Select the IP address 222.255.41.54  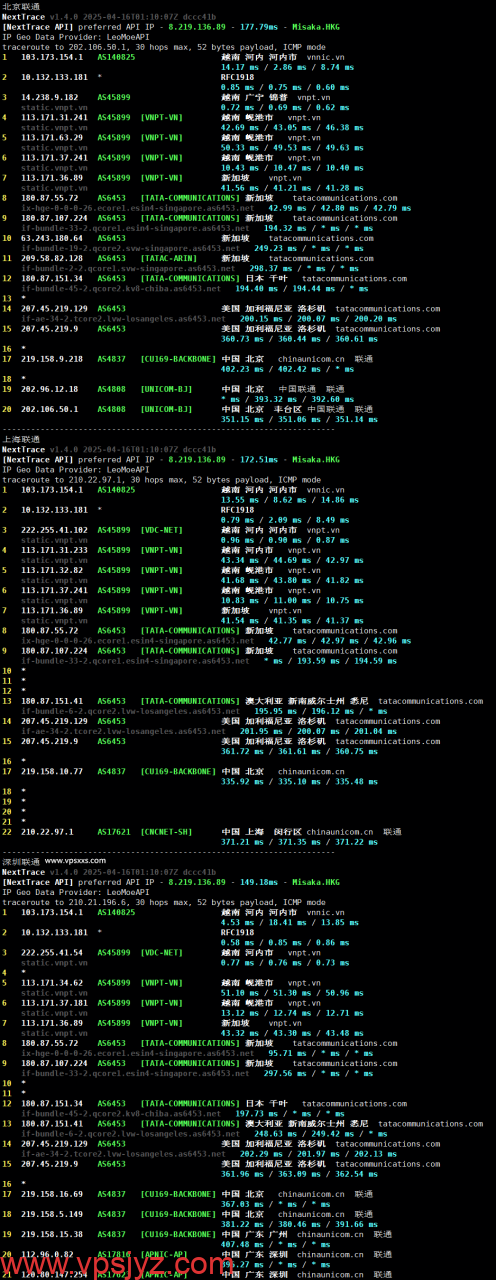[52, 951]
